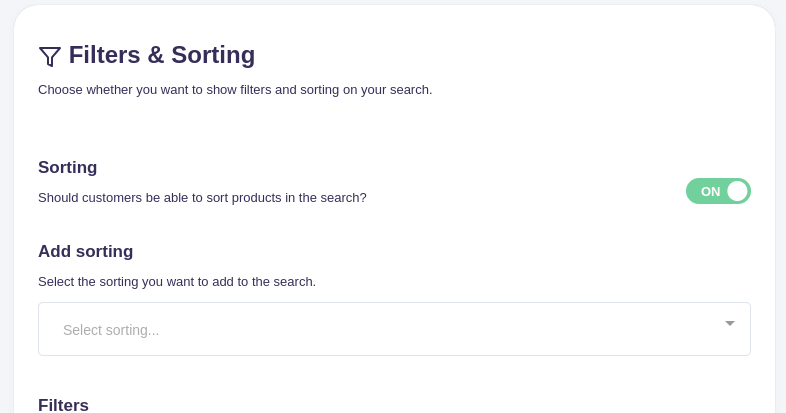Click the 'Choose whether you want' description

235,90
